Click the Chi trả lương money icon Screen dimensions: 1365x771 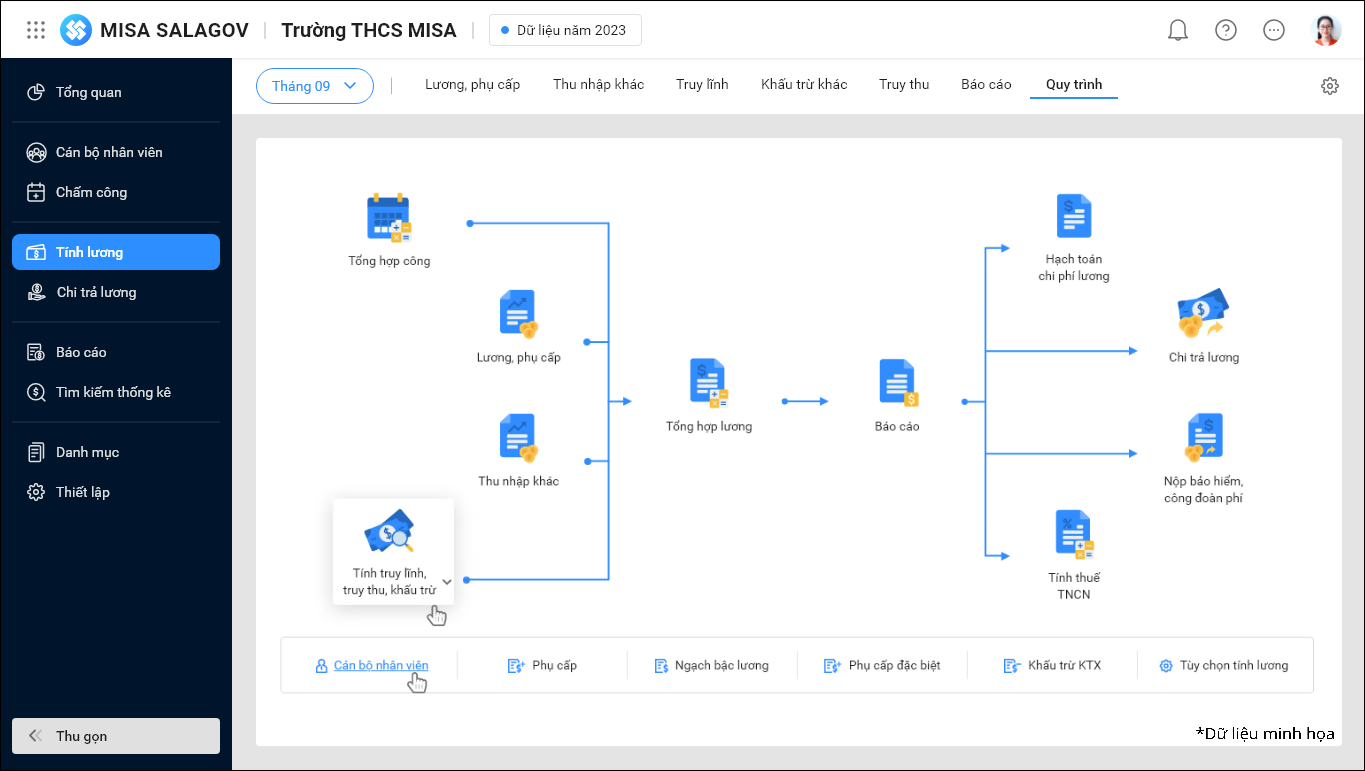(1203, 314)
